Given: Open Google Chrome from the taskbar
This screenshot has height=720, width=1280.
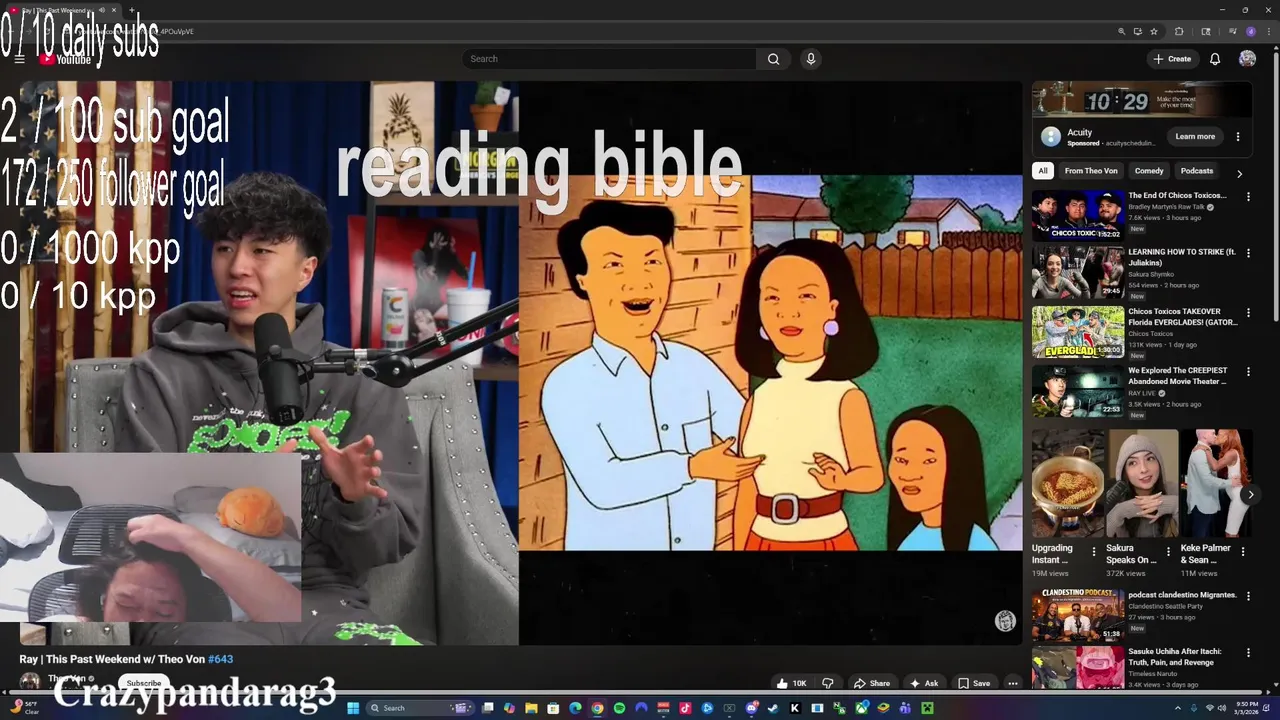Looking at the screenshot, I should (x=597, y=708).
